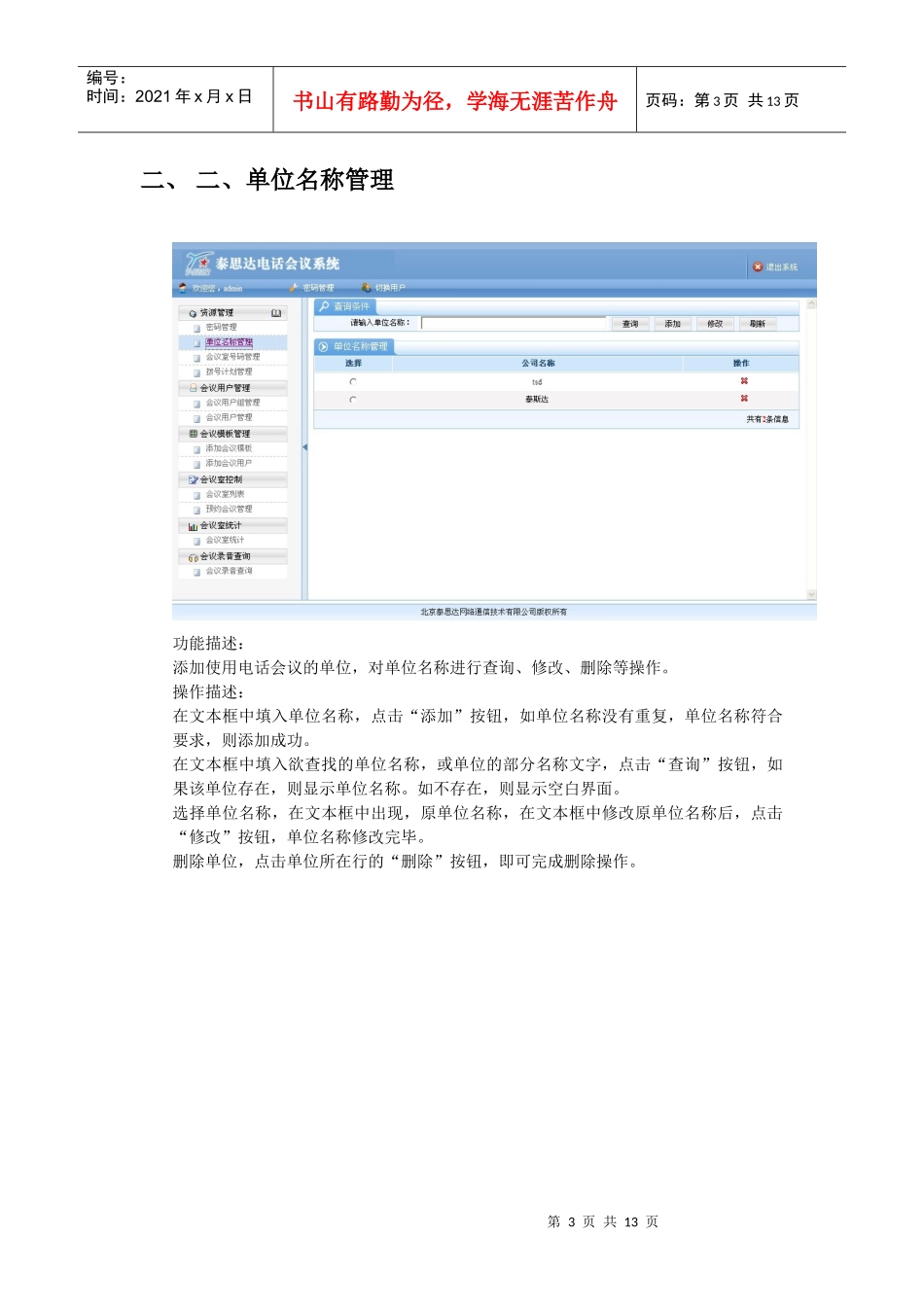Click the grid icon for 会议模板管理
The height and width of the screenshot is (1307, 924).
pyautogui.click(x=193, y=434)
